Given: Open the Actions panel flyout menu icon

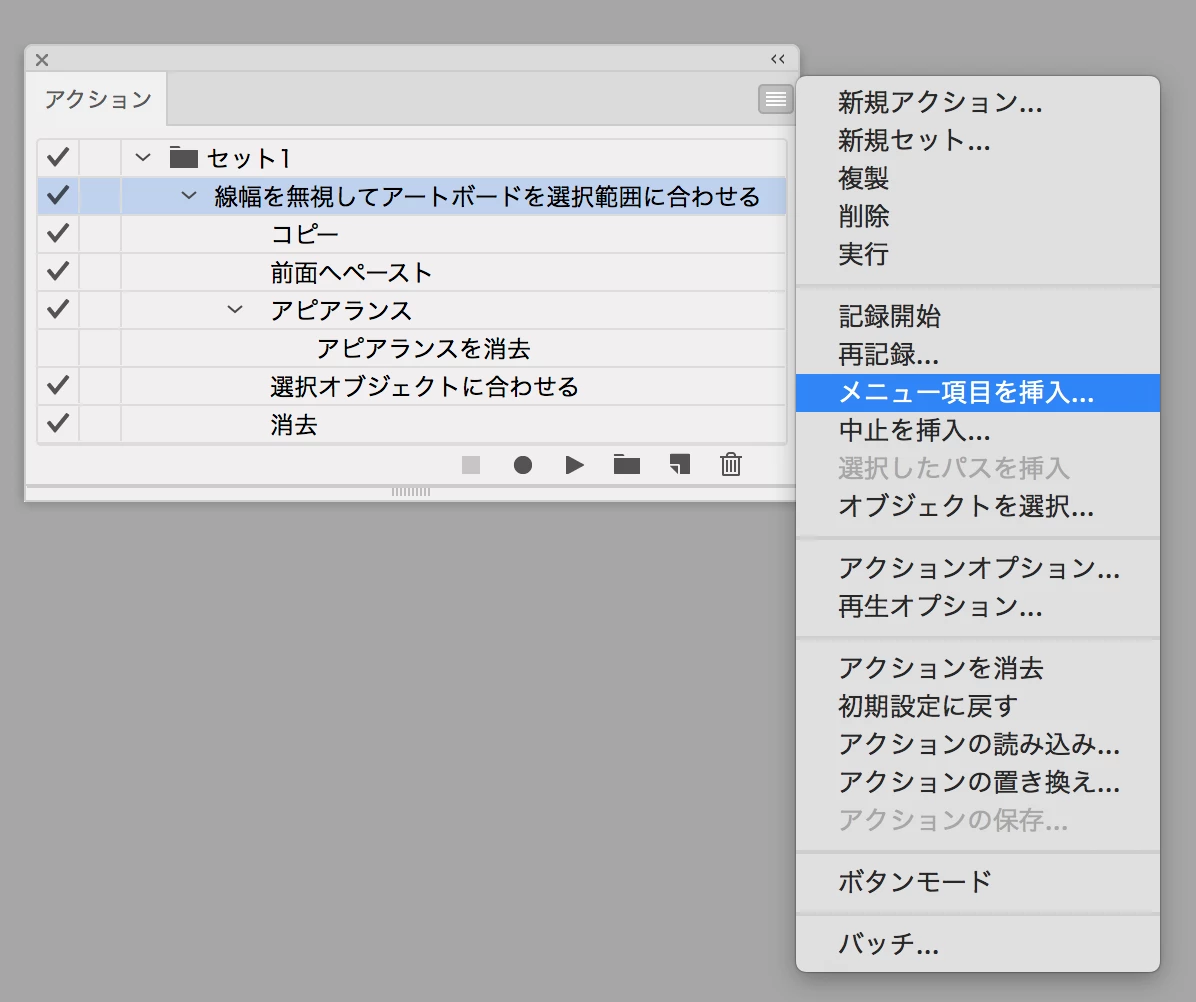Looking at the screenshot, I should click(776, 99).
